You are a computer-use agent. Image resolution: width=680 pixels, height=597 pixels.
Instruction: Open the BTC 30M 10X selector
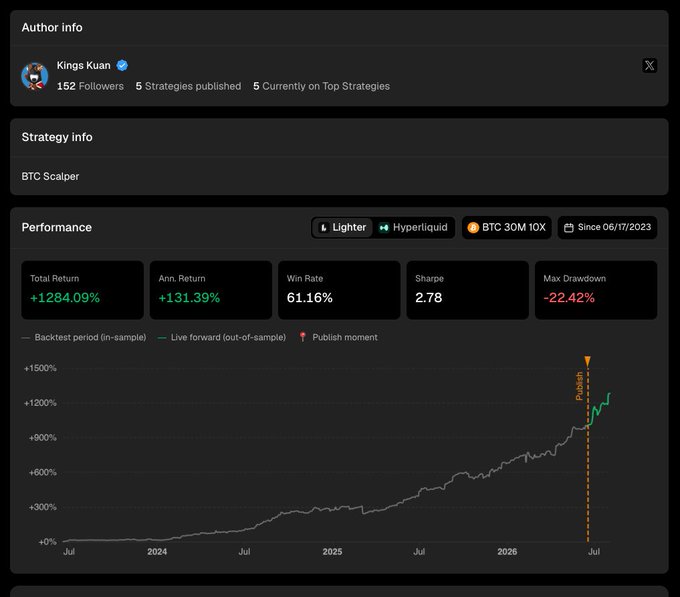click(507, 228)
